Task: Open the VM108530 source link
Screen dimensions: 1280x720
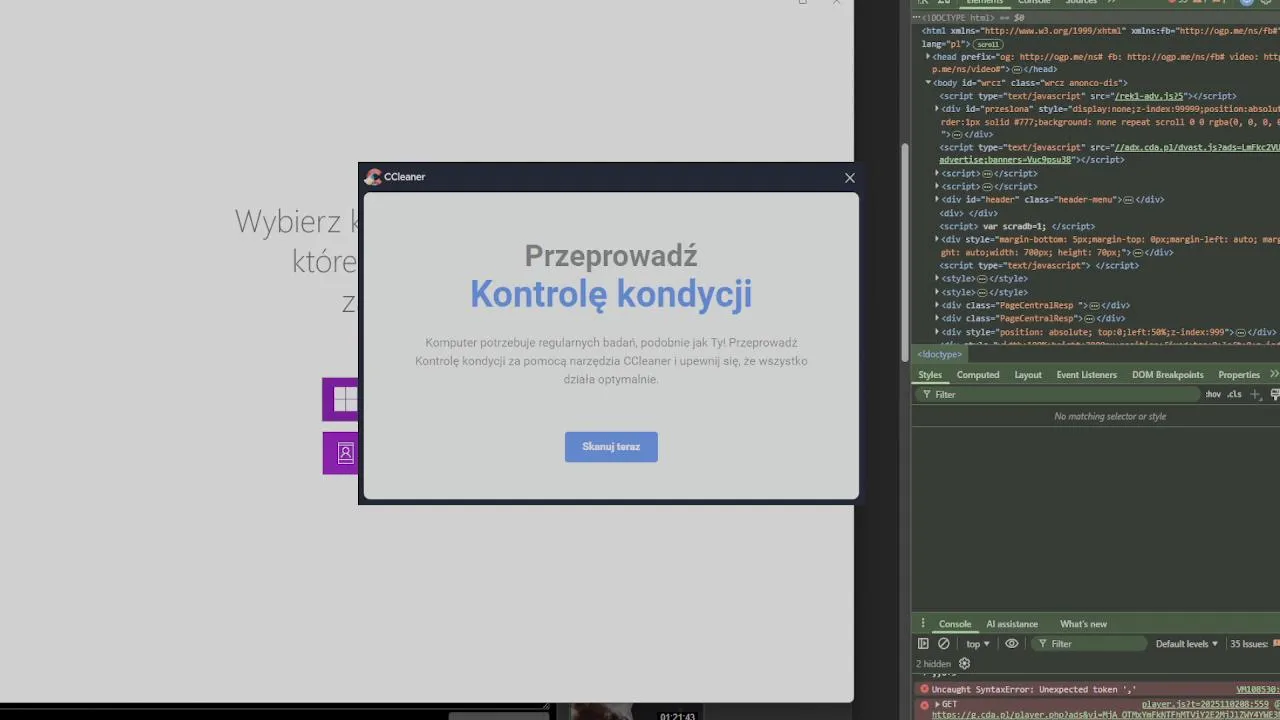Action: tap(1258, 690)
